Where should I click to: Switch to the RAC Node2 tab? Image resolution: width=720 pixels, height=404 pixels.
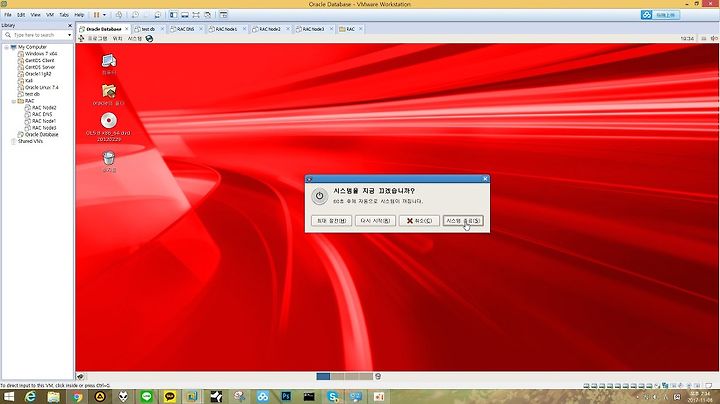pyautogui.click(x=270, y=29)
